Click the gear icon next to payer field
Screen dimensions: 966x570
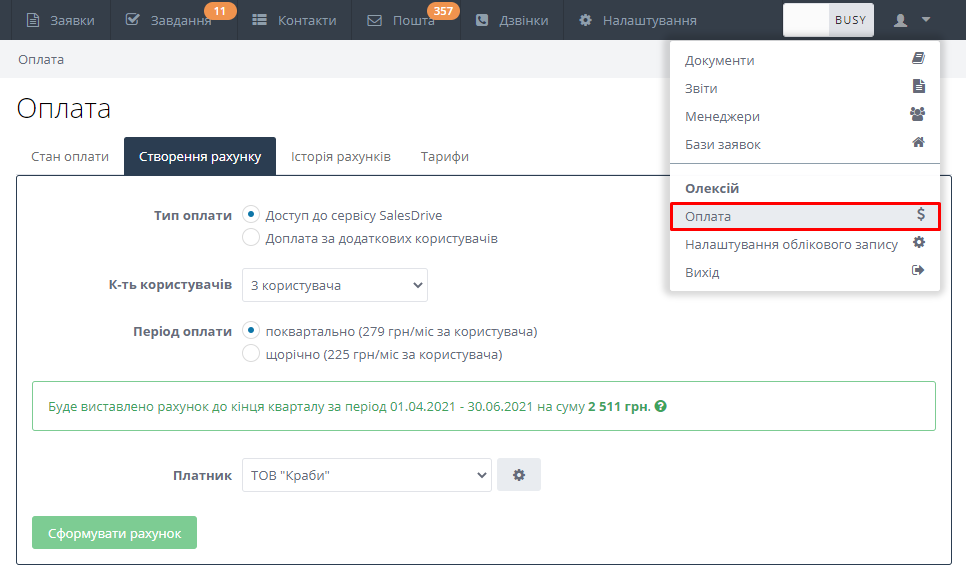pyautogui.click(x=518, y=475)
